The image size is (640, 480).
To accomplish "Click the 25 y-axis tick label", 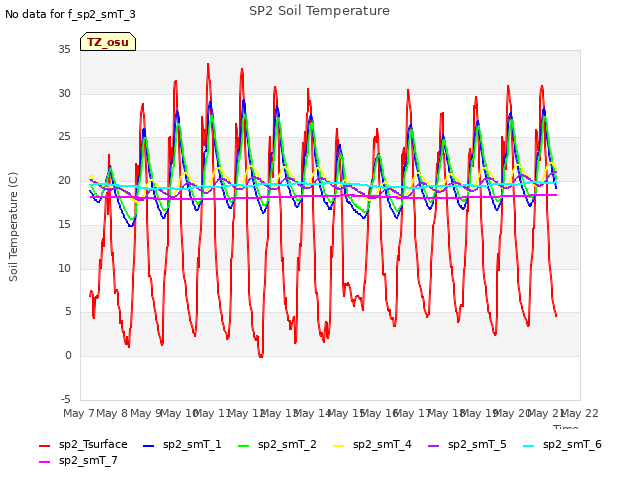I will tap(64, 137).
